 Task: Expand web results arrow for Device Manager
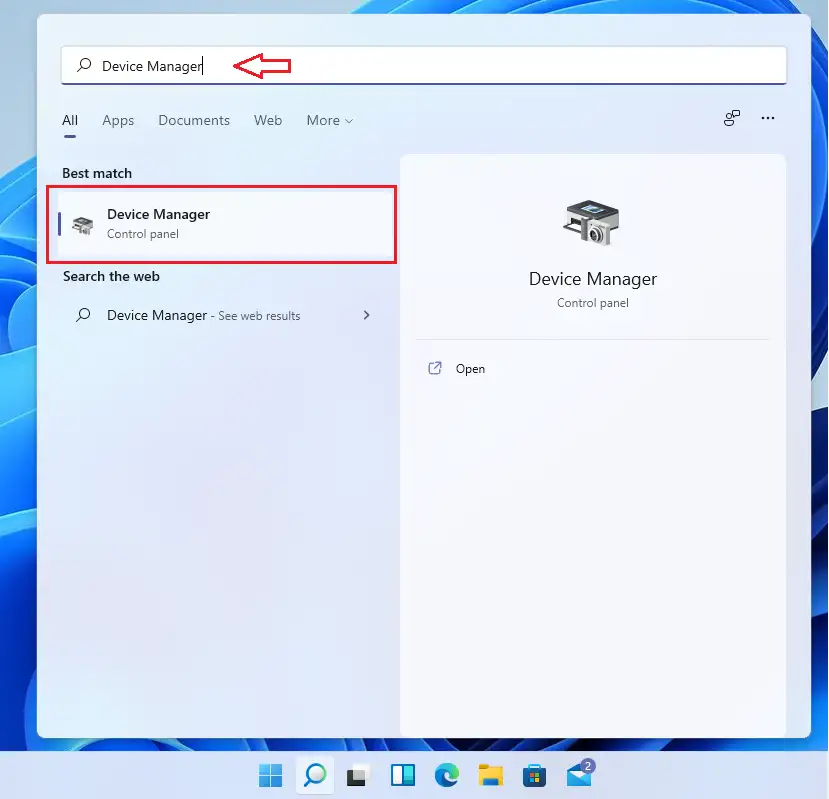(x=366, y=315)
